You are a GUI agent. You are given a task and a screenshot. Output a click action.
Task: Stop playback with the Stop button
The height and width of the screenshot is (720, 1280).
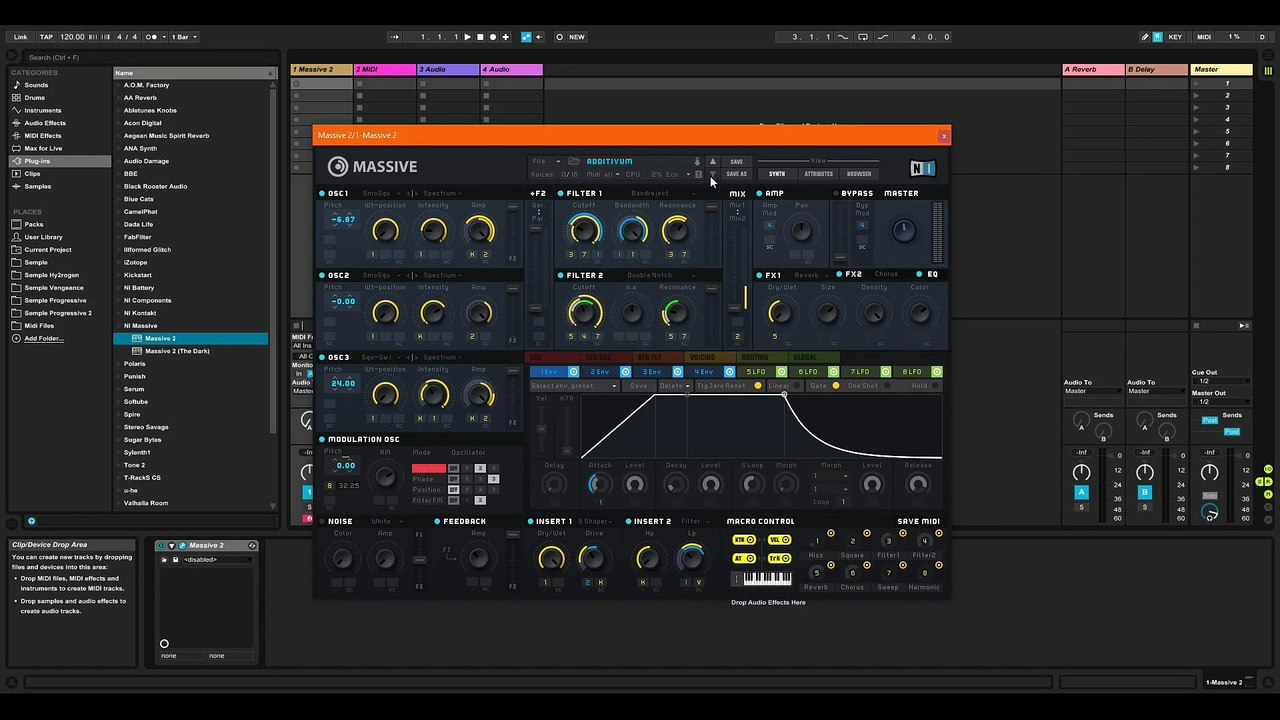click(x=479, y=37)
